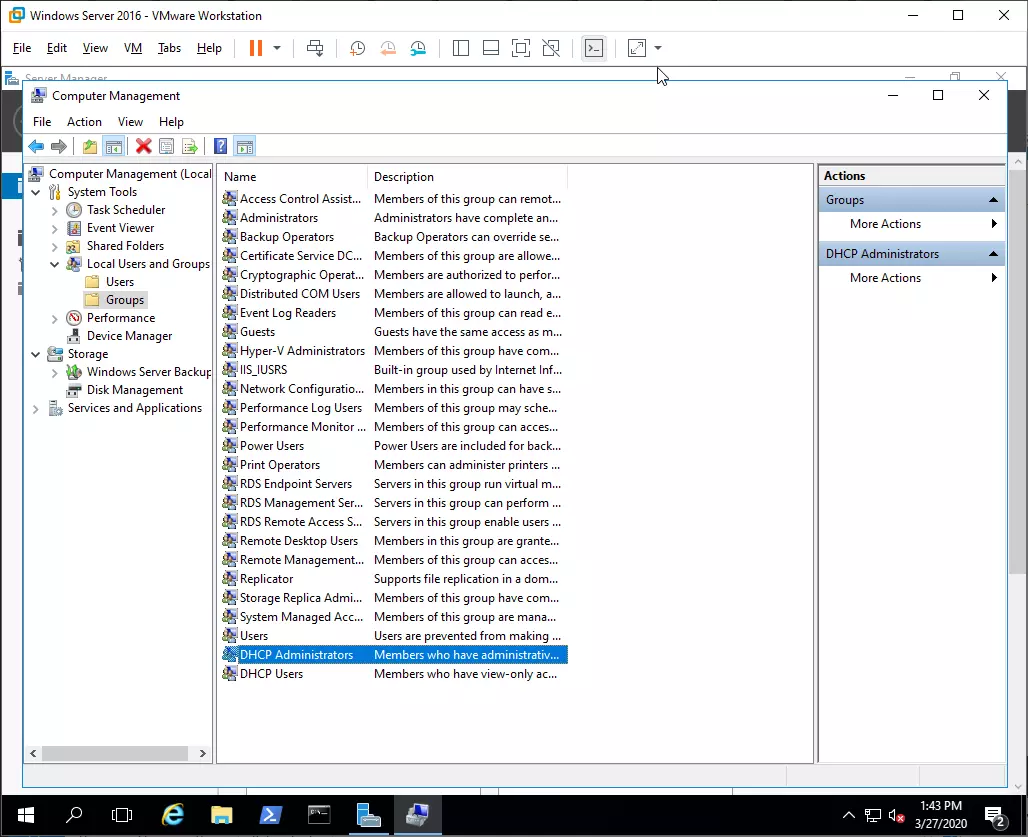Click VMware pause virtual machine icon
Viewport: 1028px width, 837px height.
[x=256, y=48]
